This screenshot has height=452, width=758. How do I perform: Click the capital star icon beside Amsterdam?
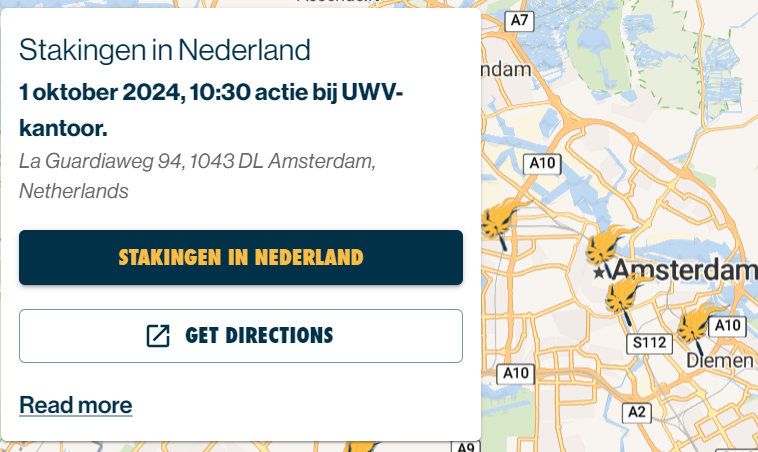coord(599,273)
